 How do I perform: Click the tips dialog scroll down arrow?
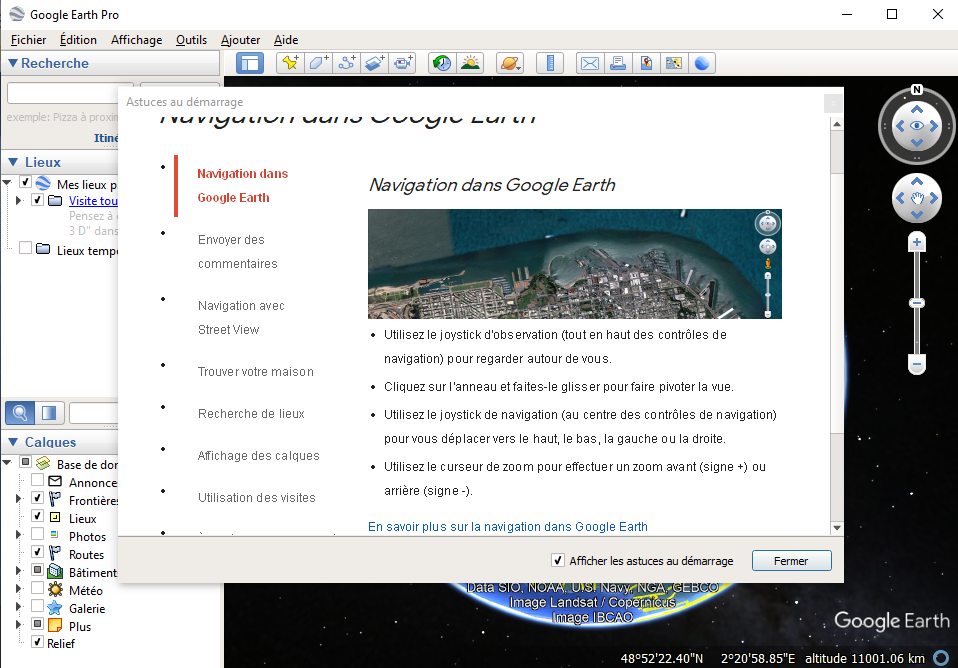tap(837, 527)
